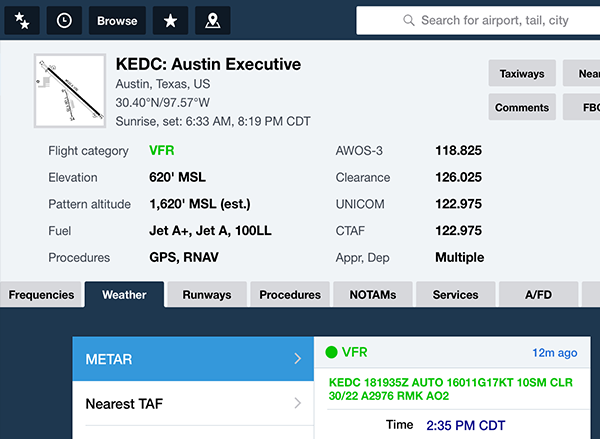Open the Procedures tab
600x439 pixels.
coord(290,295)
